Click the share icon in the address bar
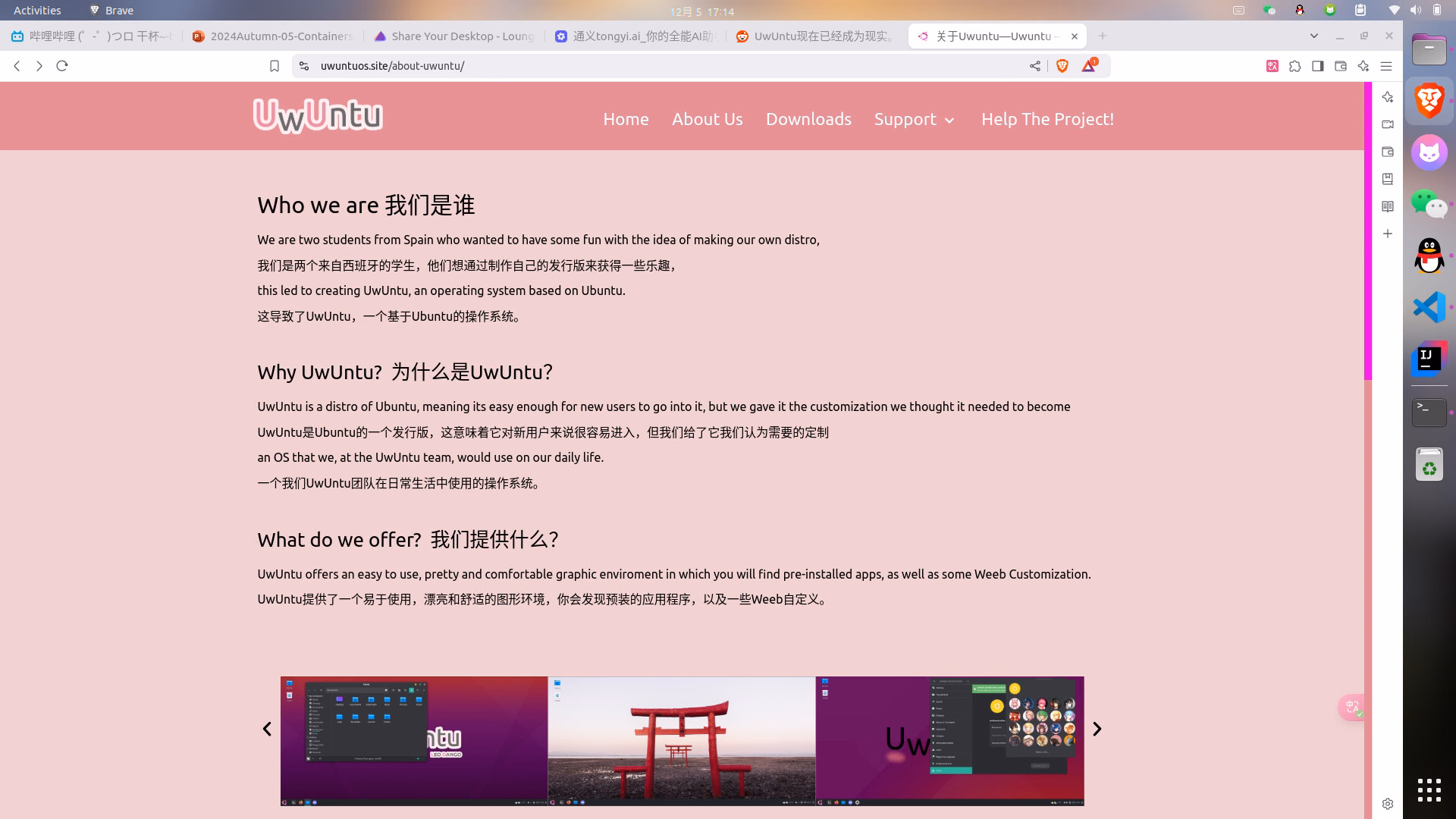Viewport: 1456px width, 819px height. click(1035, 66)
